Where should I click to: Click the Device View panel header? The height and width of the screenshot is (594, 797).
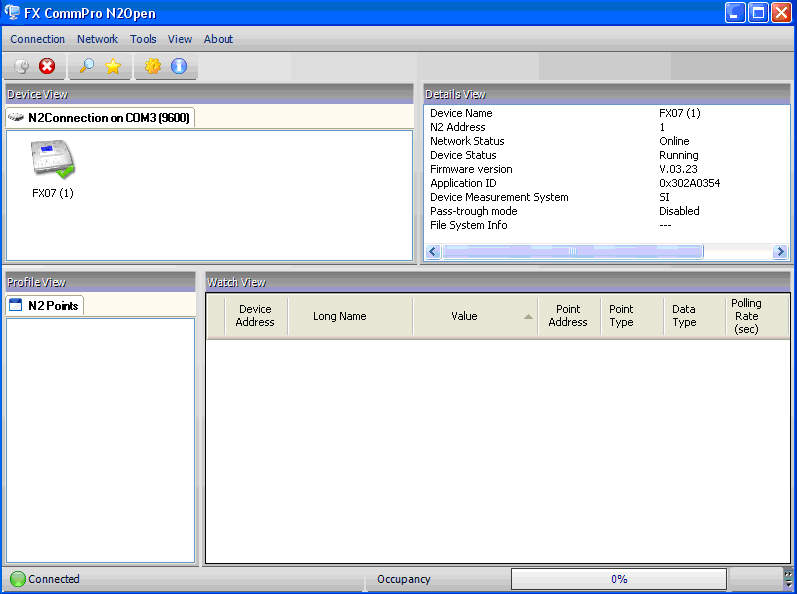209,94
